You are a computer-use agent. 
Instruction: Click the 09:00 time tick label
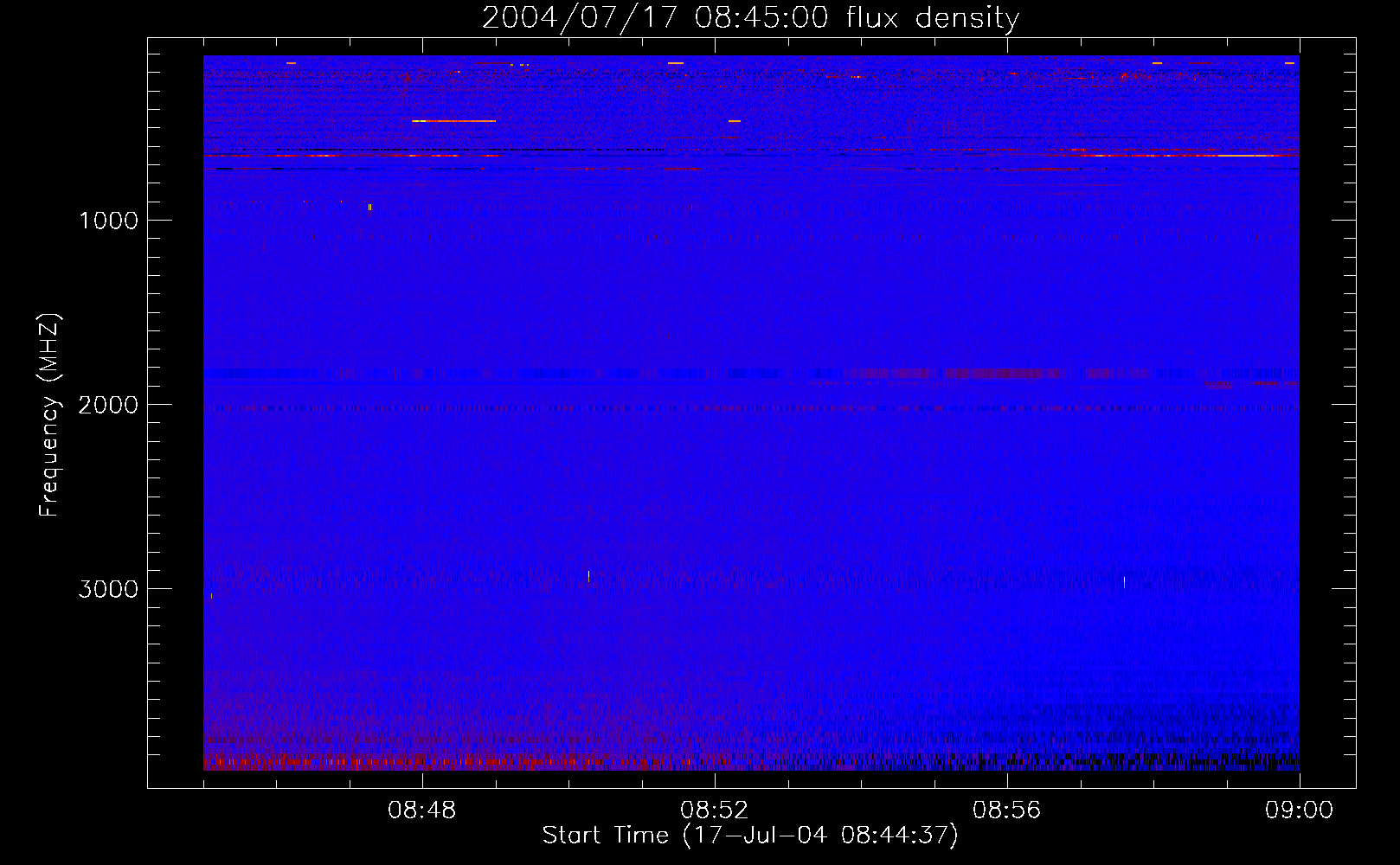[1300, 811]
